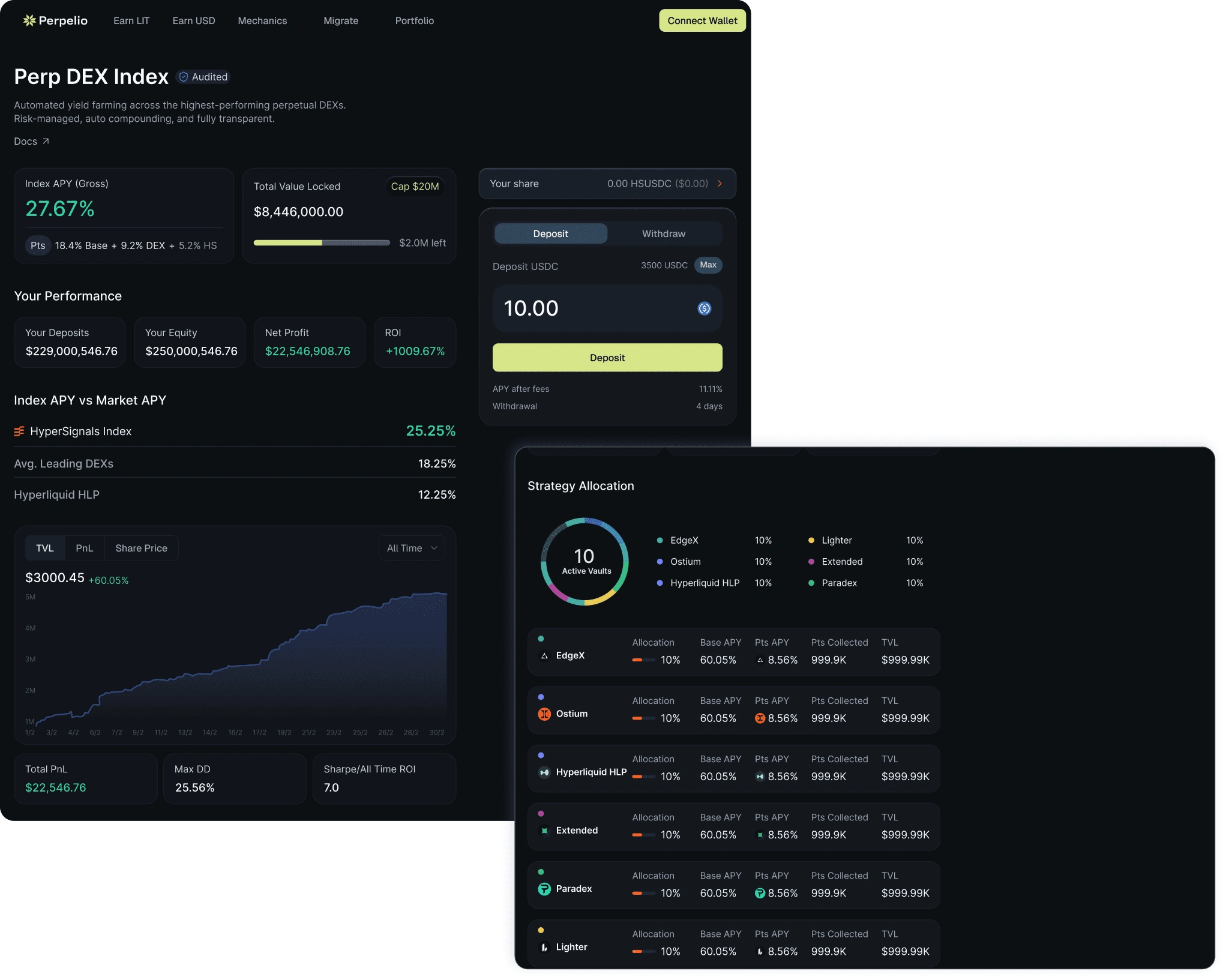Viewport: 1226px width, 980px height.
Task: Click the Cap $20M badge
Action: [x=415, y=187]
